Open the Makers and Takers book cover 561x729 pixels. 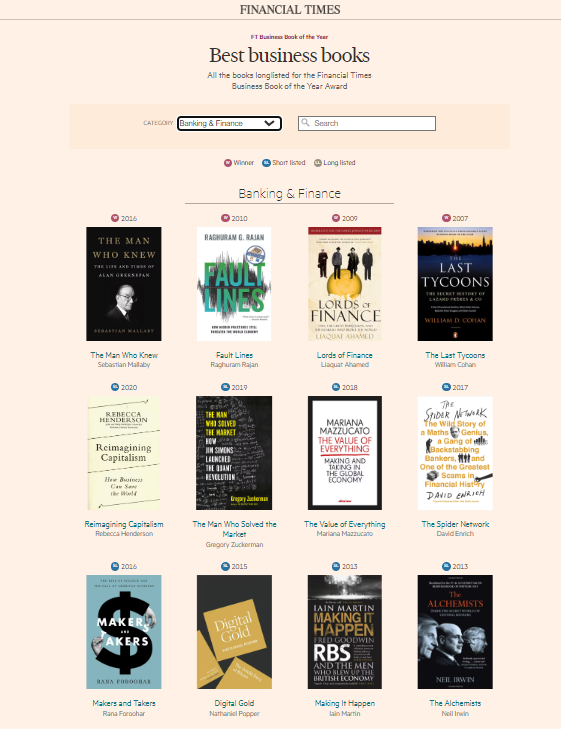pyautogui.click(x=124, y=632)
